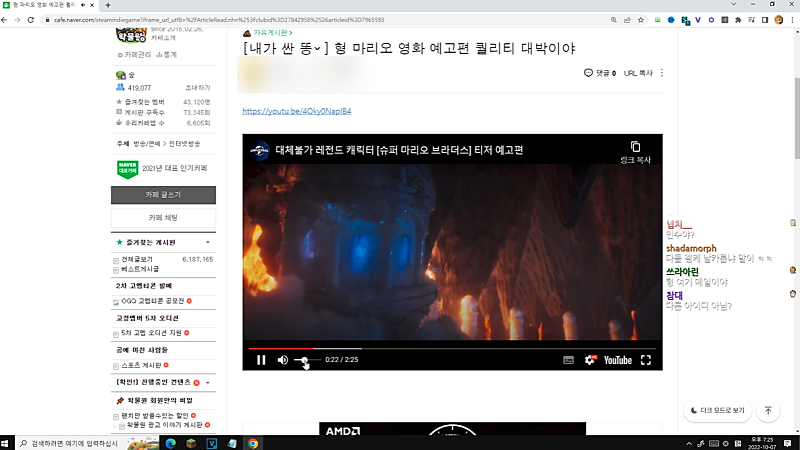Expand the 진행중인 컨텐츠 section arrow

[x=207, y=383]
